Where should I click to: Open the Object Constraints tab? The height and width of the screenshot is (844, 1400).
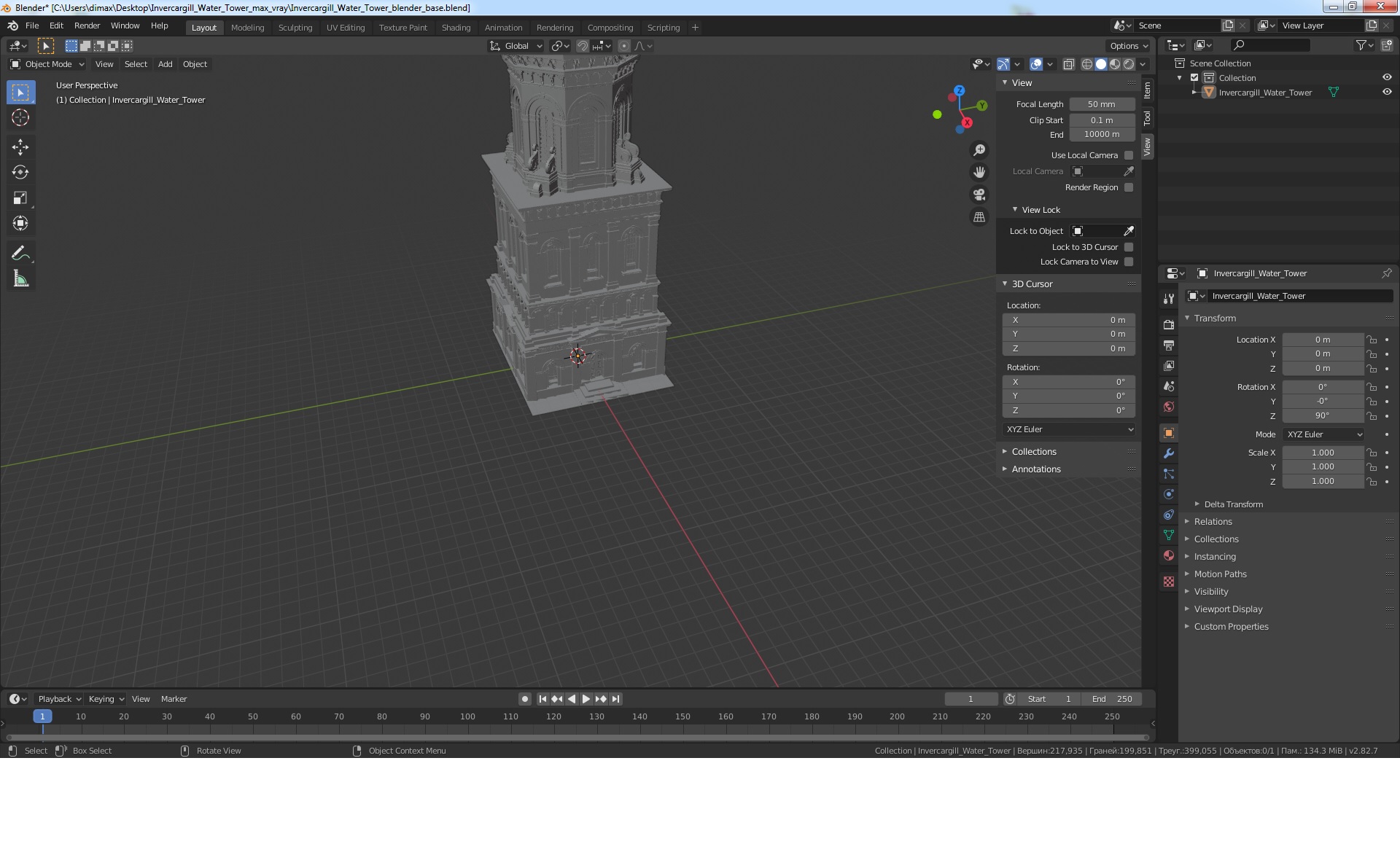[x=1169, y=515]
